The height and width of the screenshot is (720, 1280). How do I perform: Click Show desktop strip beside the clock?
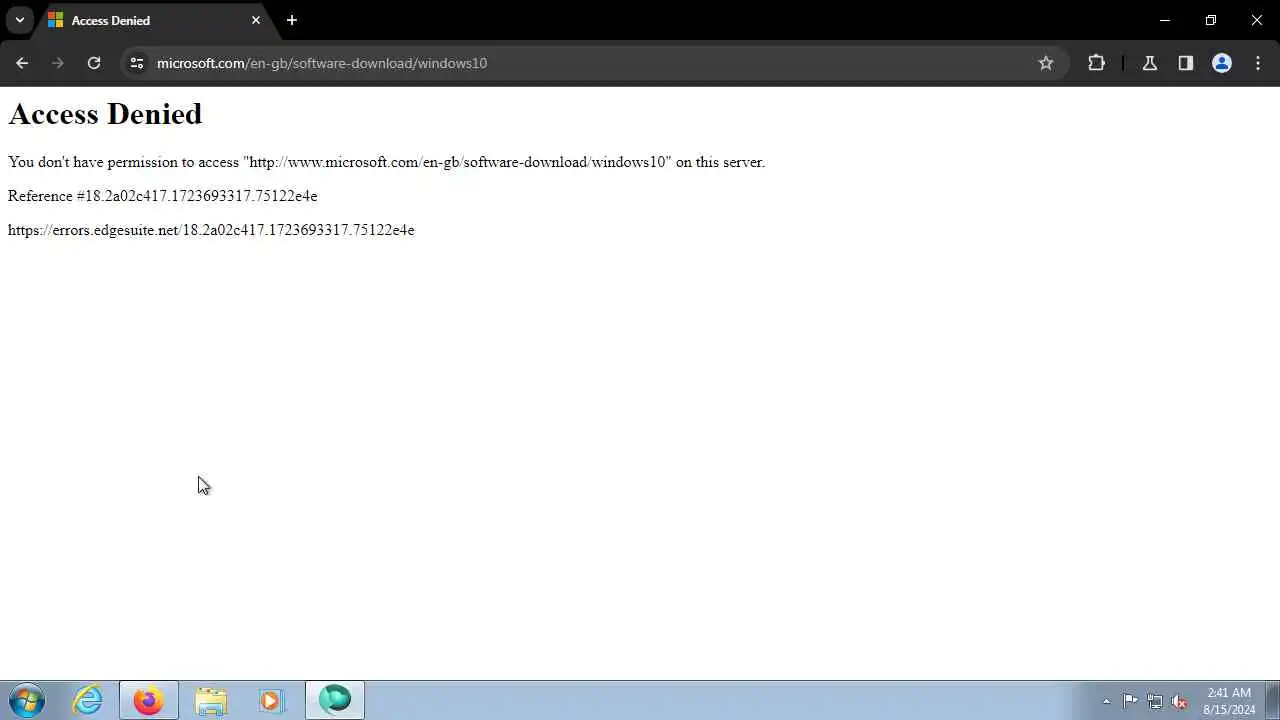[1272, 701]
